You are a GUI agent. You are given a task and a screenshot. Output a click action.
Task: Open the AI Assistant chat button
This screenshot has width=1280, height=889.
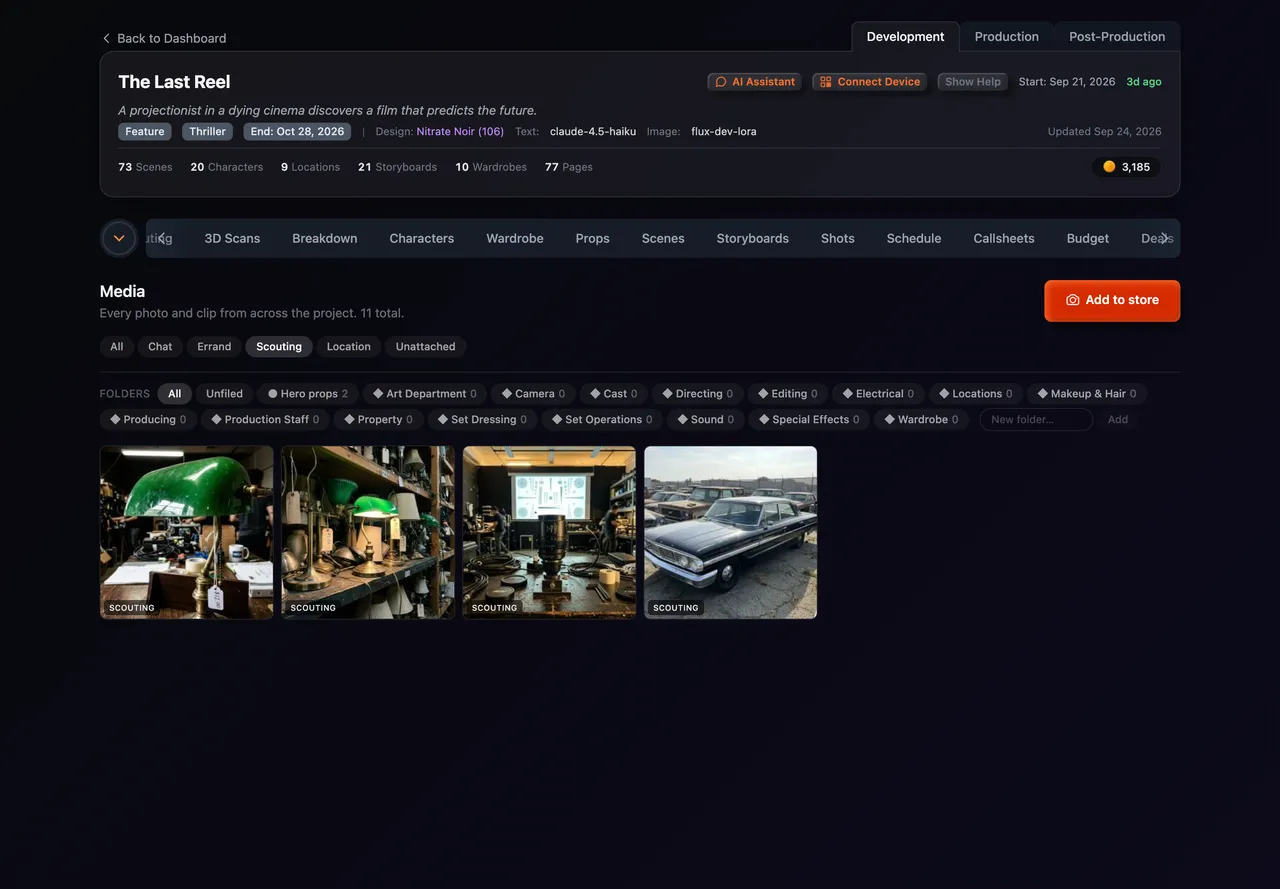click(755, 82)
